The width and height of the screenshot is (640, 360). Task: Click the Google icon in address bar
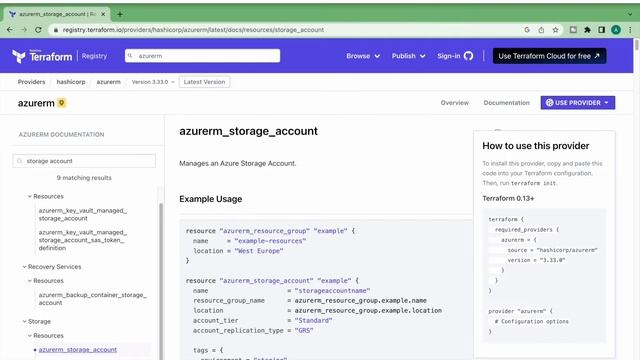(x=527, y=30)
